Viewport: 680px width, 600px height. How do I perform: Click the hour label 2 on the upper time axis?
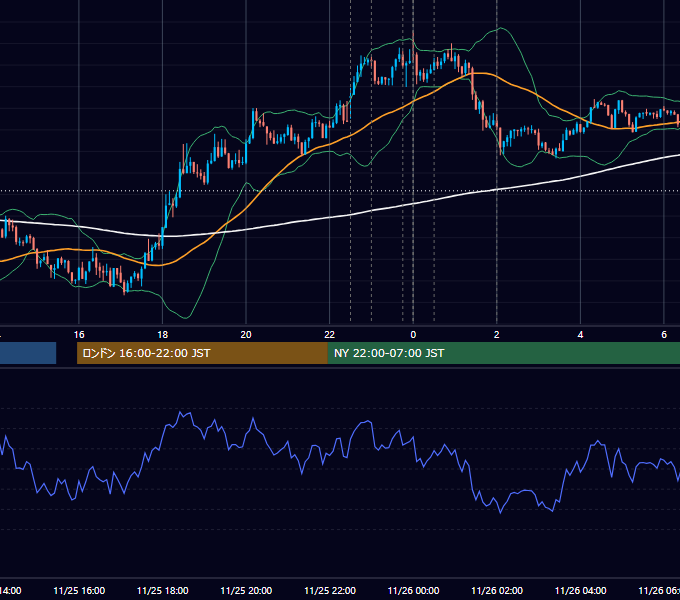coord(497,335)
